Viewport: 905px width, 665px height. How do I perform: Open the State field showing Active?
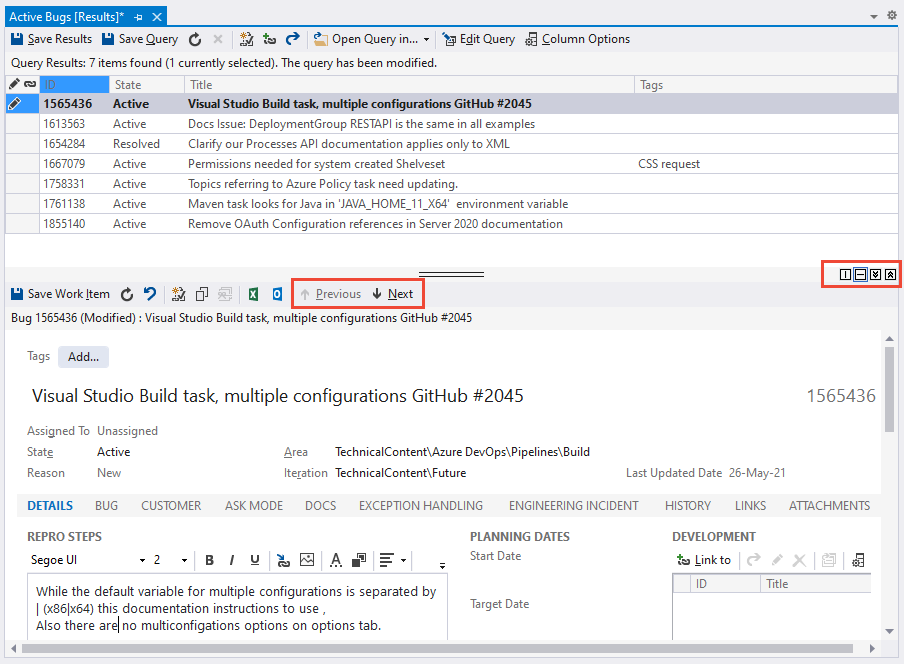pyautogui.click(x=114, y=452)
